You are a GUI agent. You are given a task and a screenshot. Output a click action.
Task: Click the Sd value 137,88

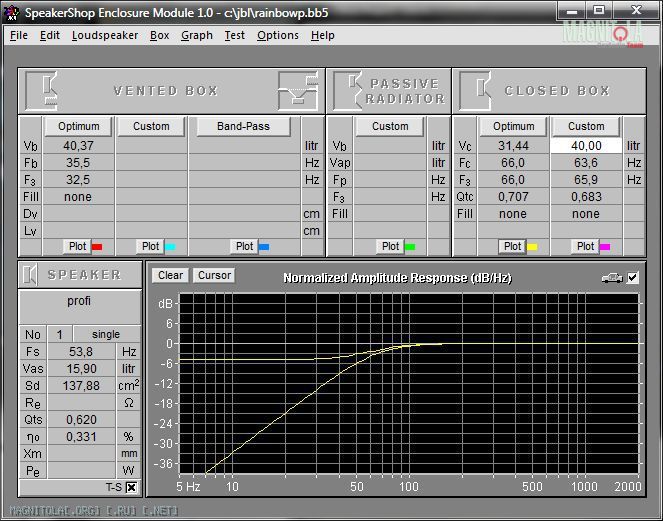click(x=81, y=386)
